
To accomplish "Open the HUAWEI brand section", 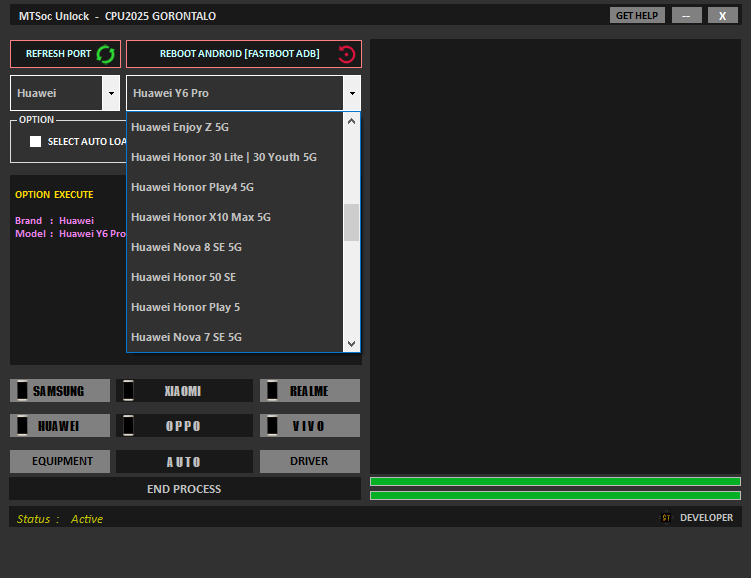I will click(60, 425).
